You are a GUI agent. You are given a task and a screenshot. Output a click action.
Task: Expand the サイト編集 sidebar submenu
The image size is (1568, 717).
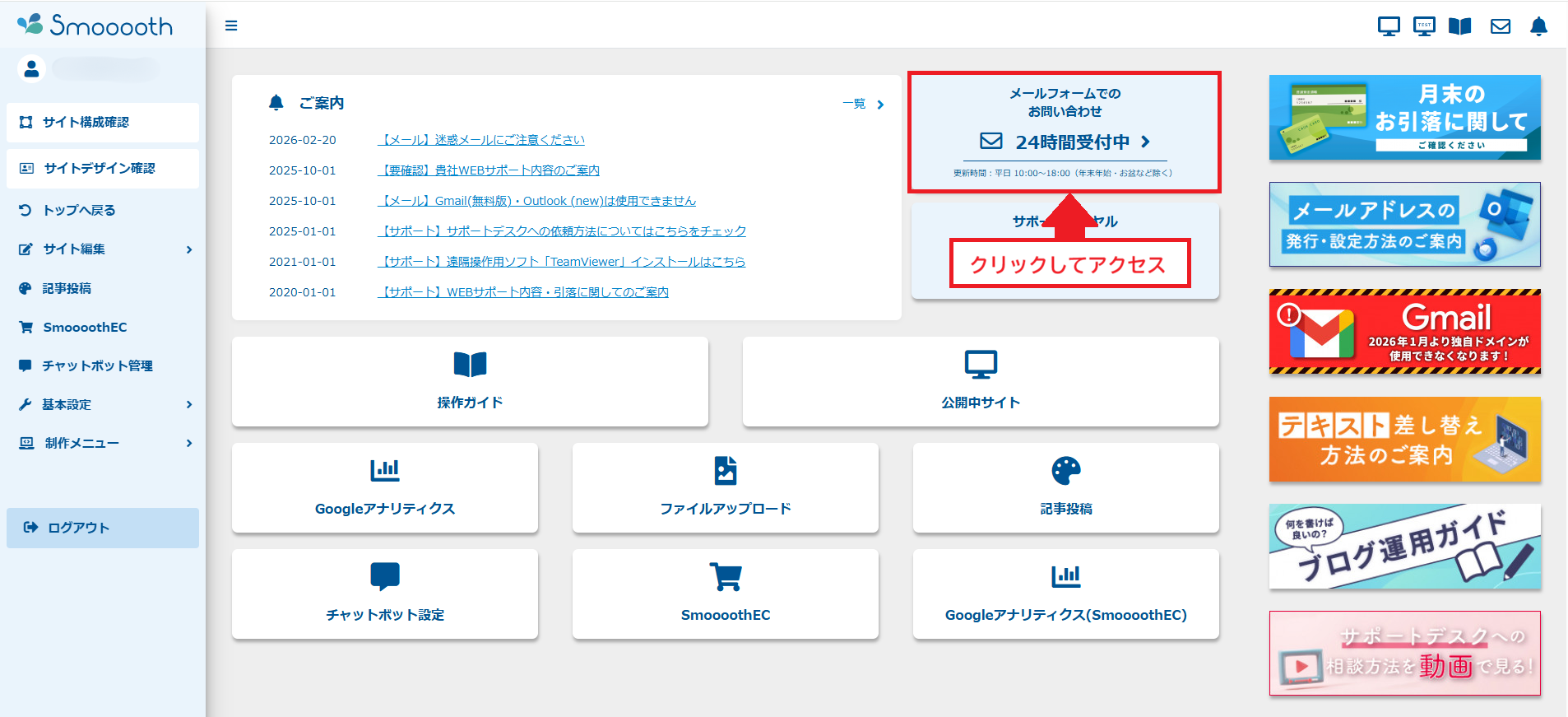[103, 249]
